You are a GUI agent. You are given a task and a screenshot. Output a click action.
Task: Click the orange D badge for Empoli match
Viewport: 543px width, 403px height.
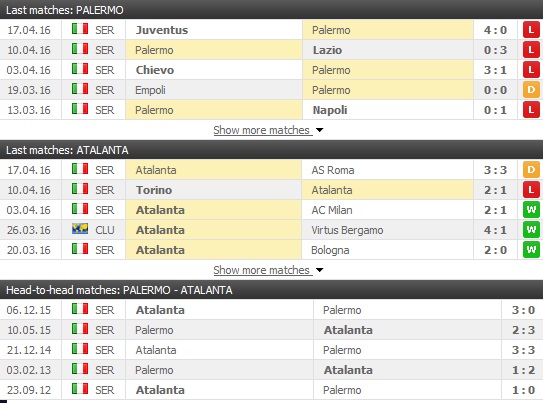point(531,90)
